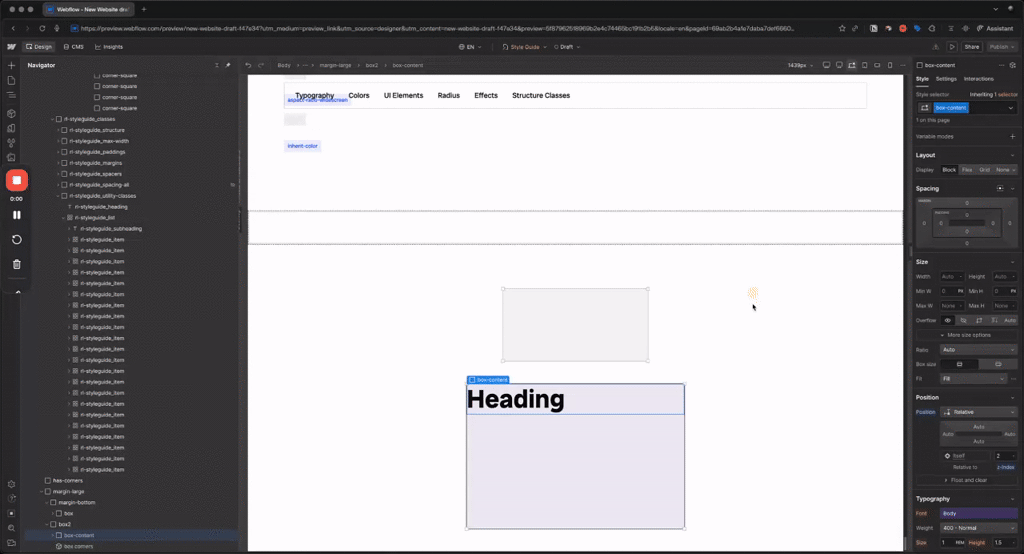Open the Position Relative dropdown

(x=978, y=412)
